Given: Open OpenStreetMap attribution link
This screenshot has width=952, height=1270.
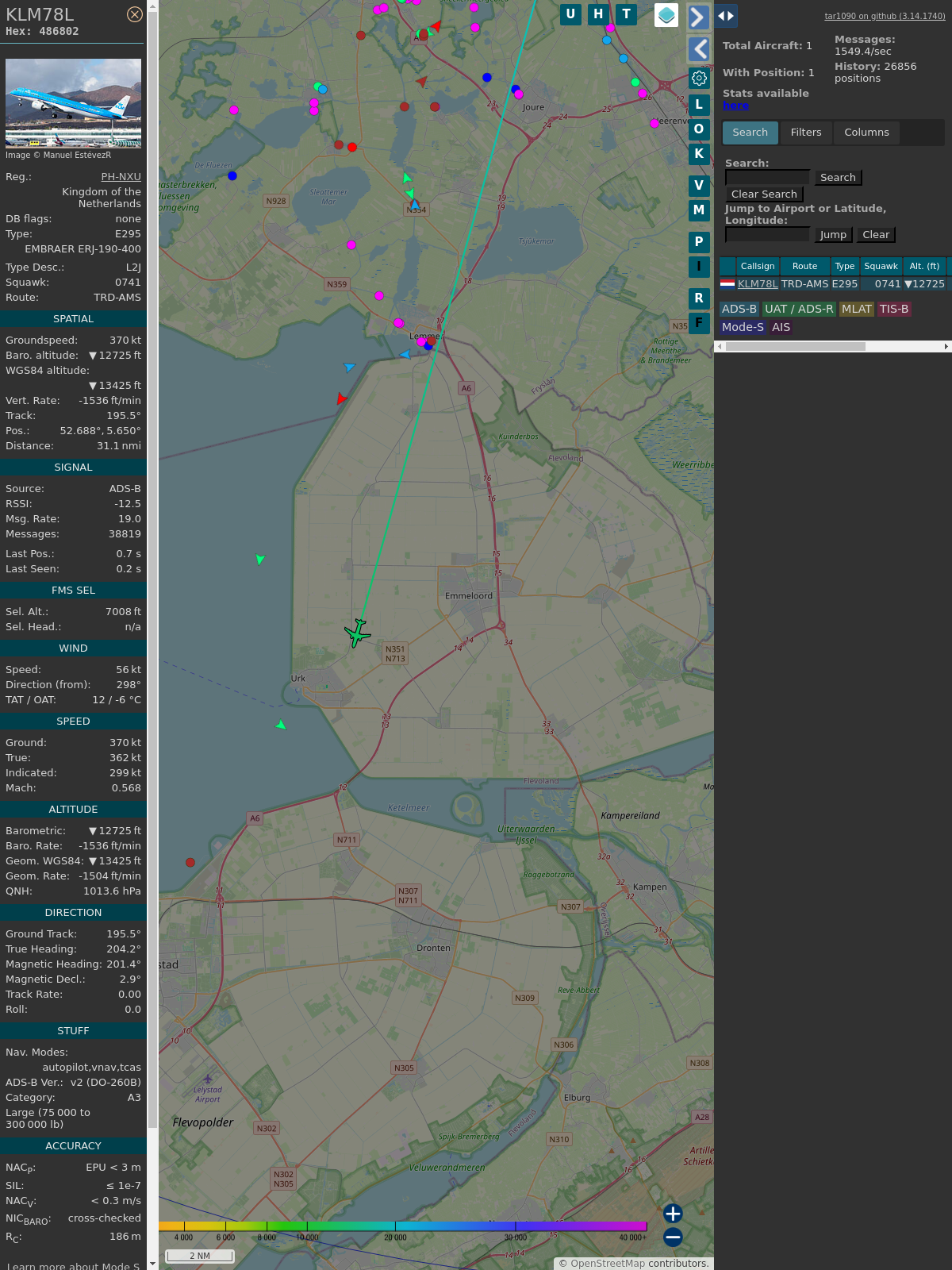Looking at the screenshot, I should (x=608, y=1263).
